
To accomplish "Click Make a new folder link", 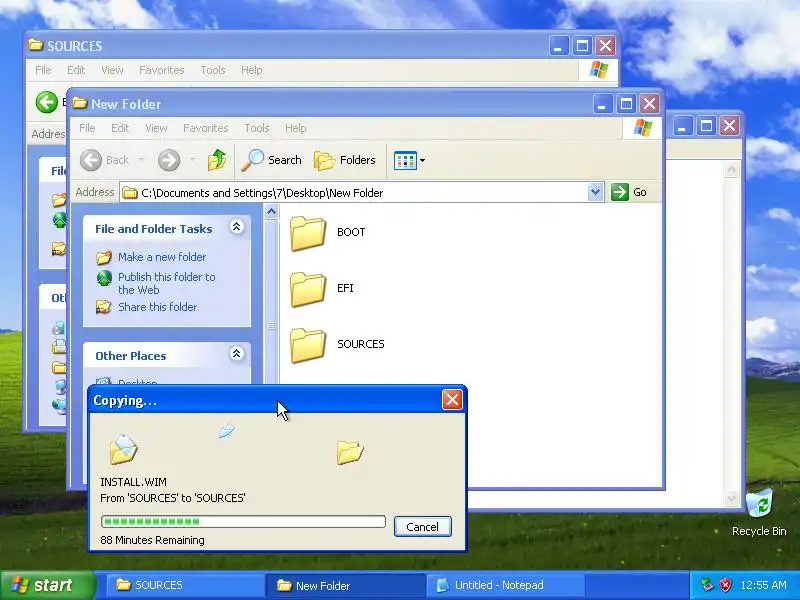I will click(x=162, y=257).
